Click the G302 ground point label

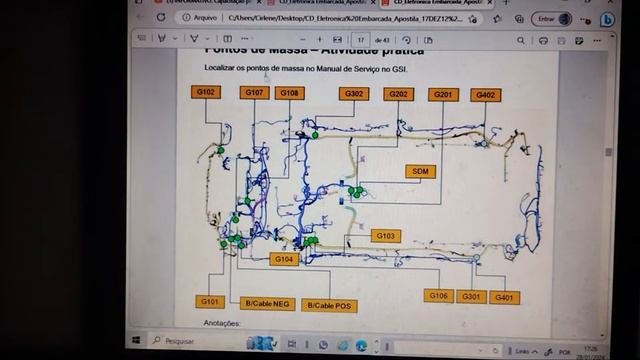point(354,93)
